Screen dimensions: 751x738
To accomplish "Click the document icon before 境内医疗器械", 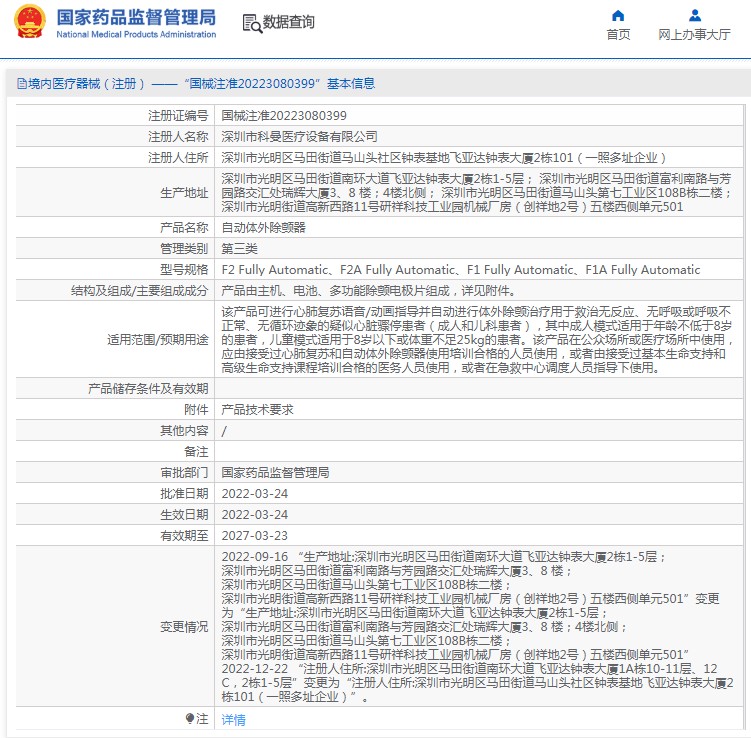I will (22, 84).
